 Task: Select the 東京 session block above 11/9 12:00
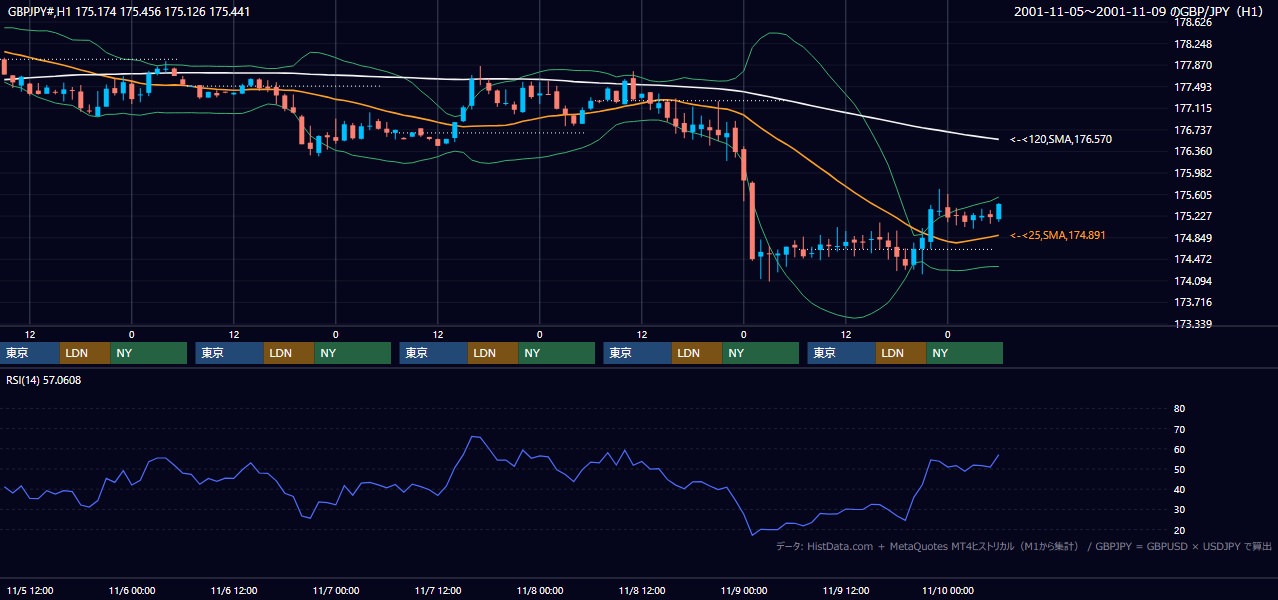click(x=841, y=353)
